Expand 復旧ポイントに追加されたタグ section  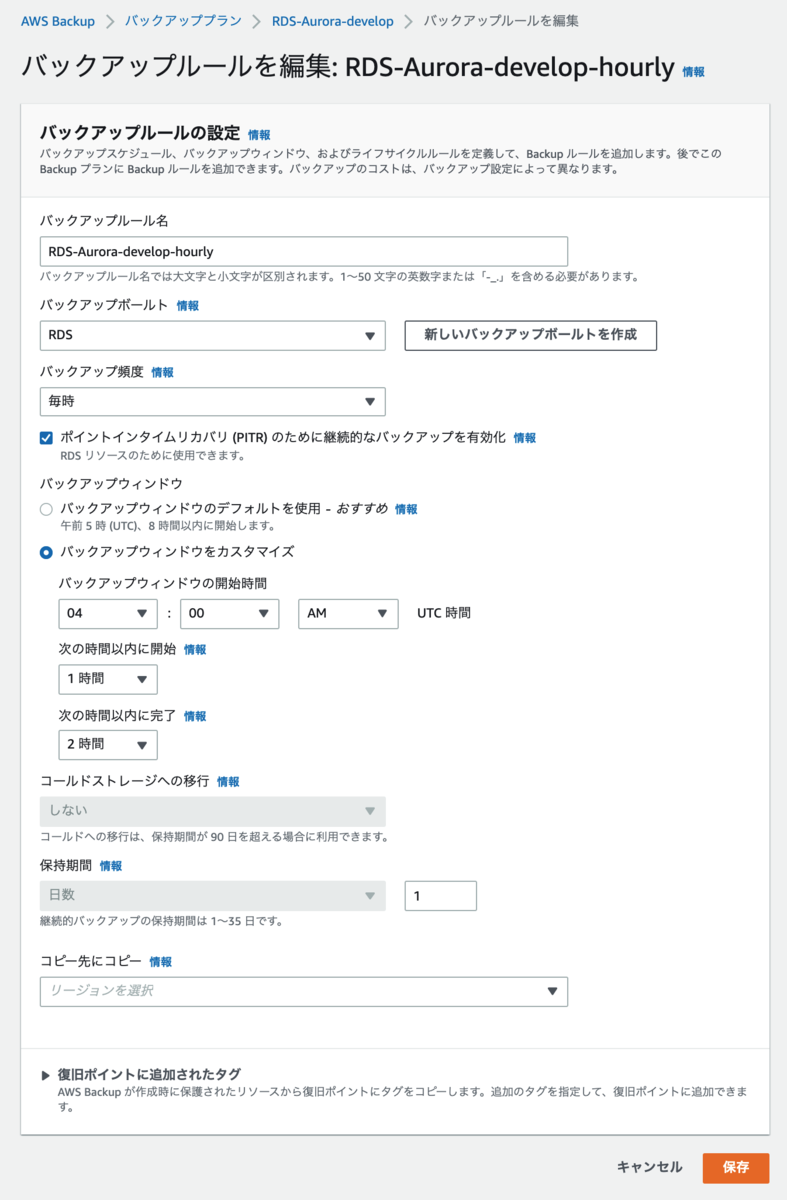(45, 1075)
